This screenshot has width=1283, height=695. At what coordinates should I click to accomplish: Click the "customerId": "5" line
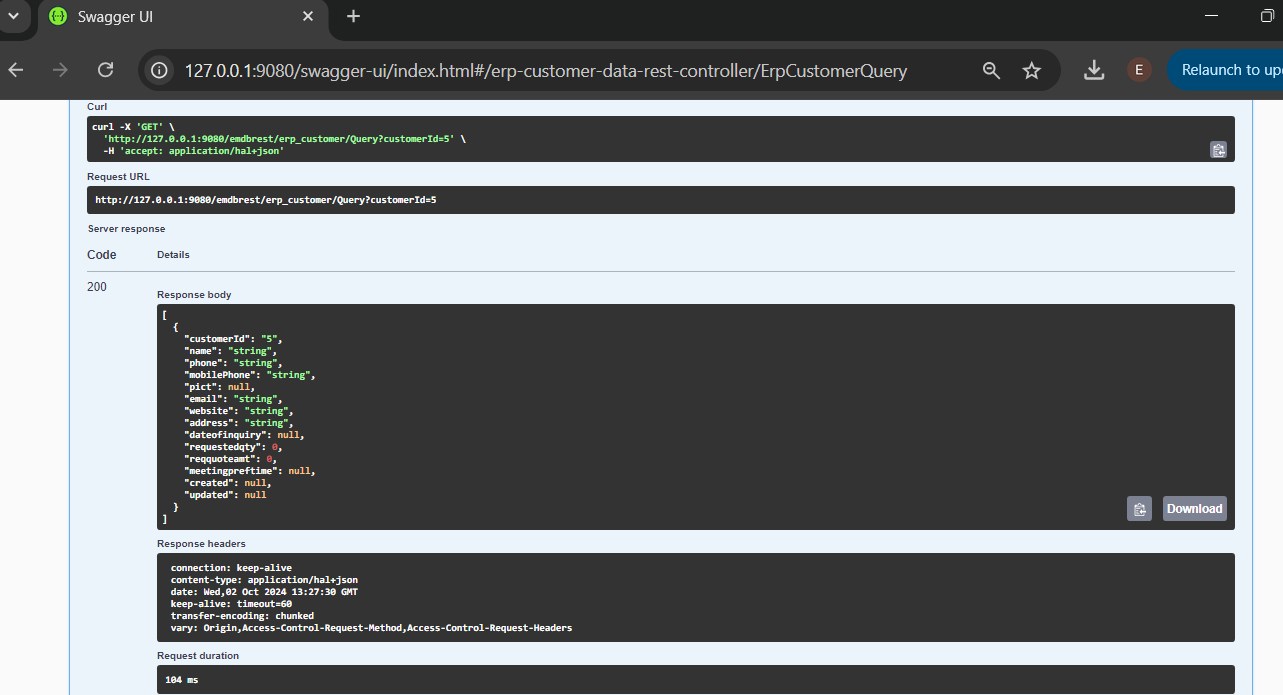[x=233, y=339]
